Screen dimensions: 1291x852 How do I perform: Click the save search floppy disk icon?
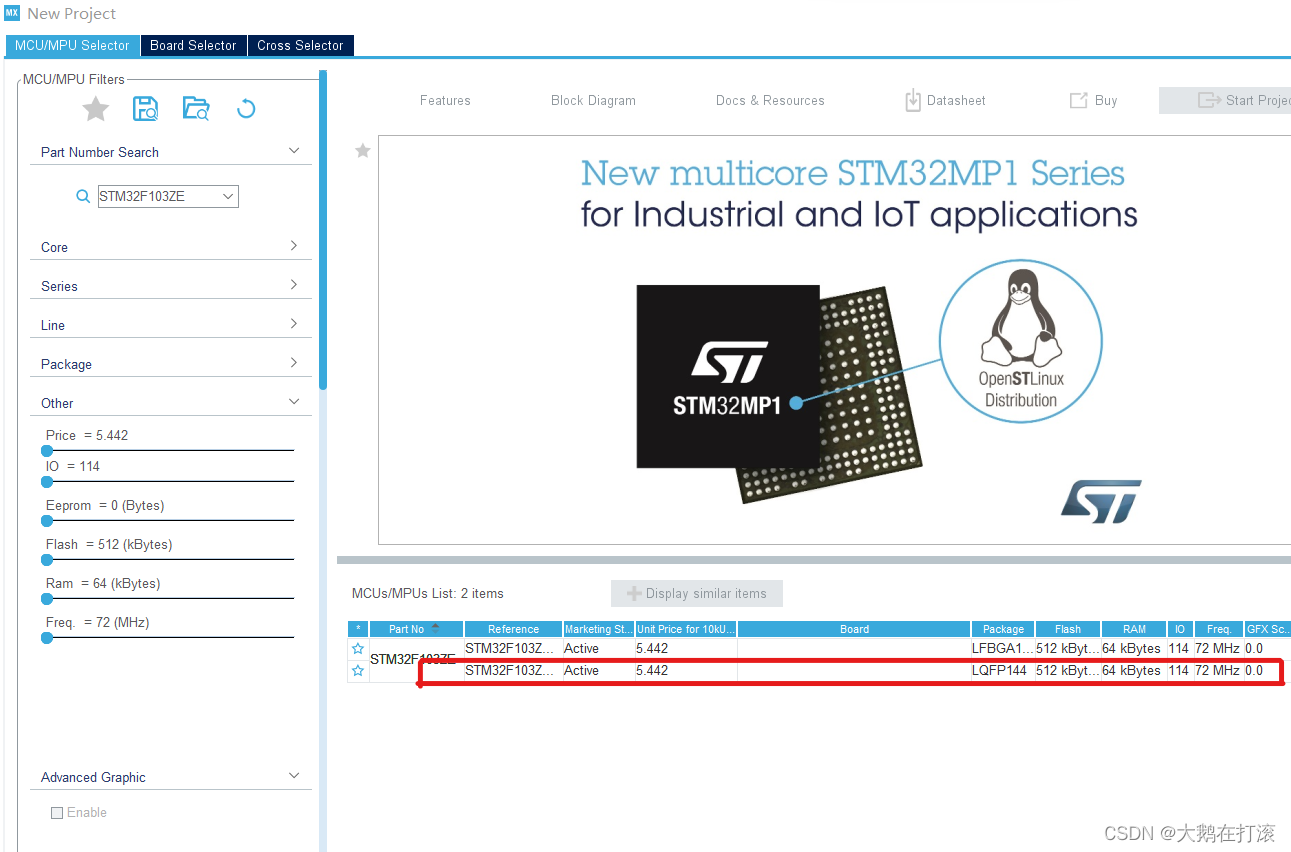[x=145, y=109]
